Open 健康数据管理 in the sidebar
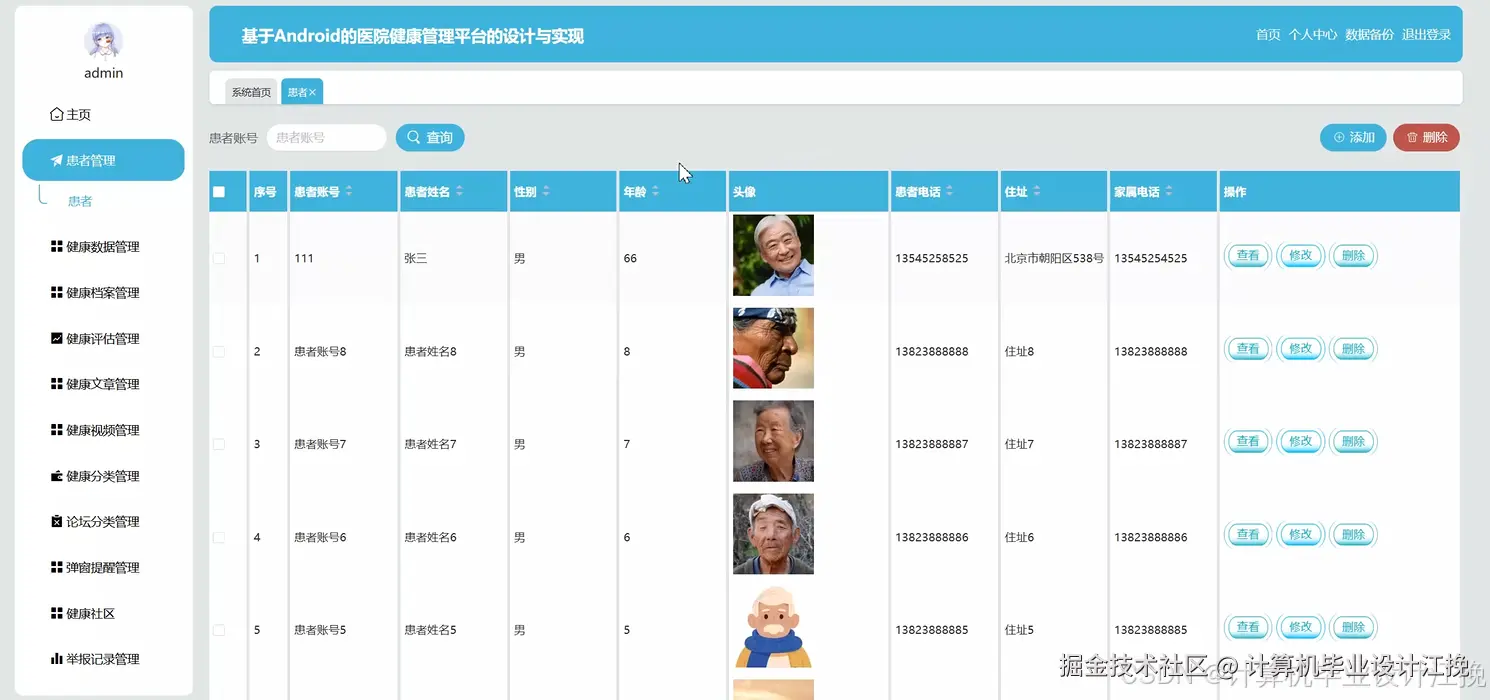Image resolution: width=1490 pixels, height=700 pixels. [x=103, y=246]
